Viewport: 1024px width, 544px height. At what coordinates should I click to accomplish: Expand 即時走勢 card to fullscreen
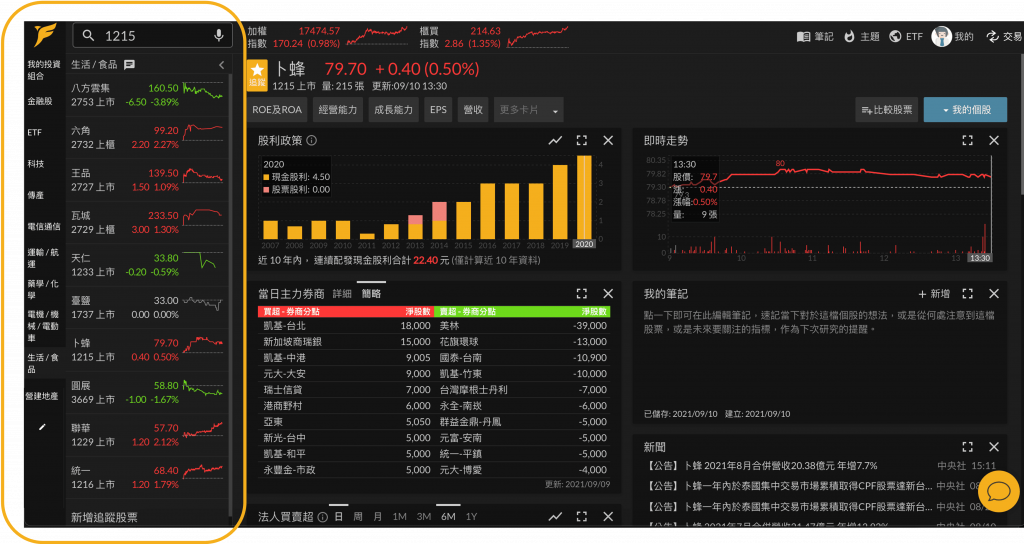click(x=968, y=140)
